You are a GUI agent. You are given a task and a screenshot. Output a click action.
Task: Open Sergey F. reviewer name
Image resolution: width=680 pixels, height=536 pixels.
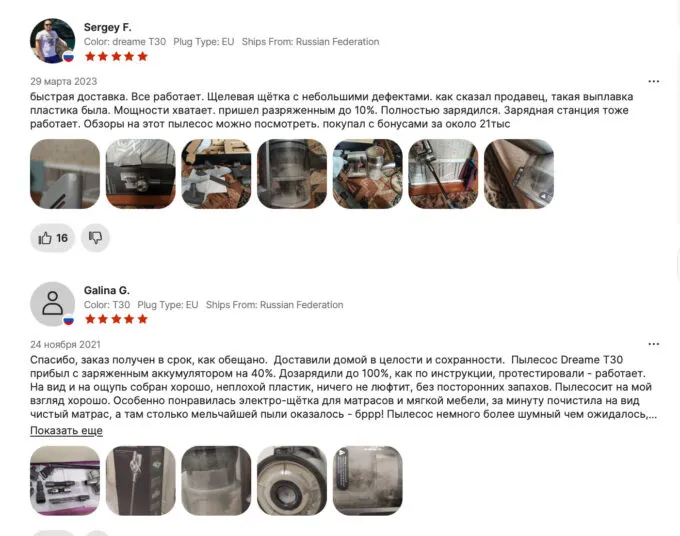[107, 27]
